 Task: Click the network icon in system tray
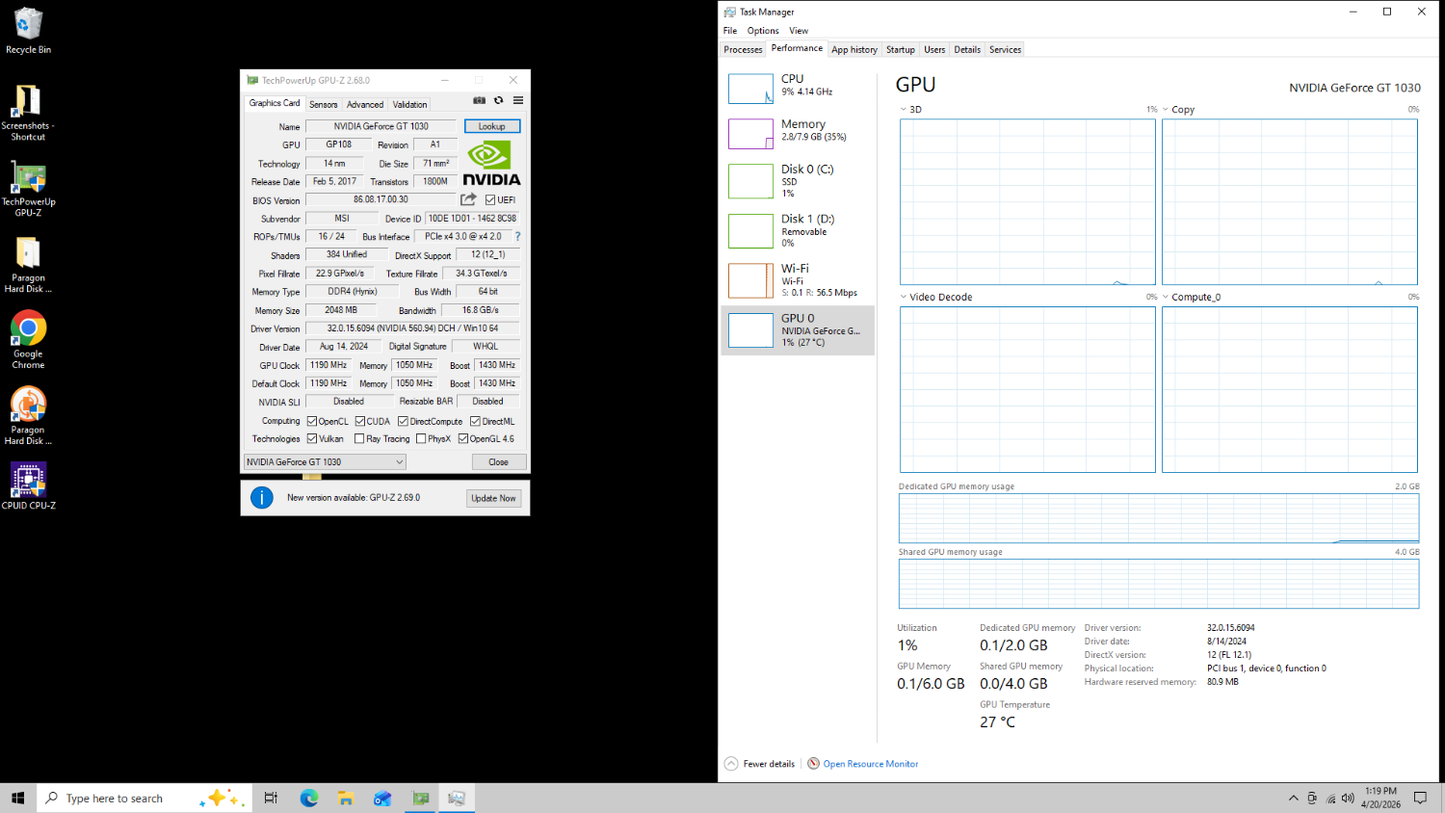coord(1331,798)
